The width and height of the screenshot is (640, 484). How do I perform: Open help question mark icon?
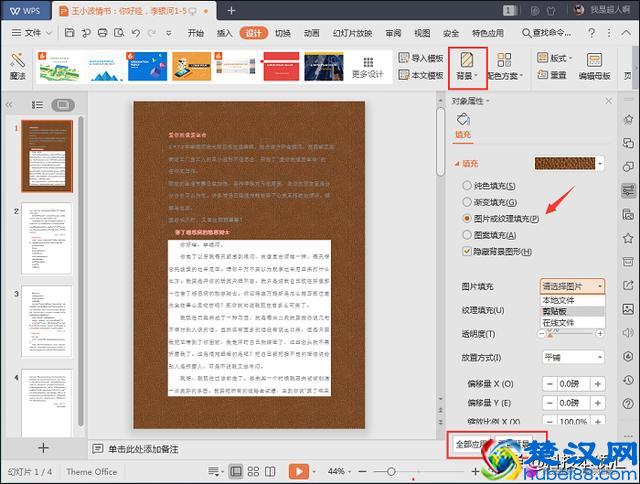tap(591, 33)
